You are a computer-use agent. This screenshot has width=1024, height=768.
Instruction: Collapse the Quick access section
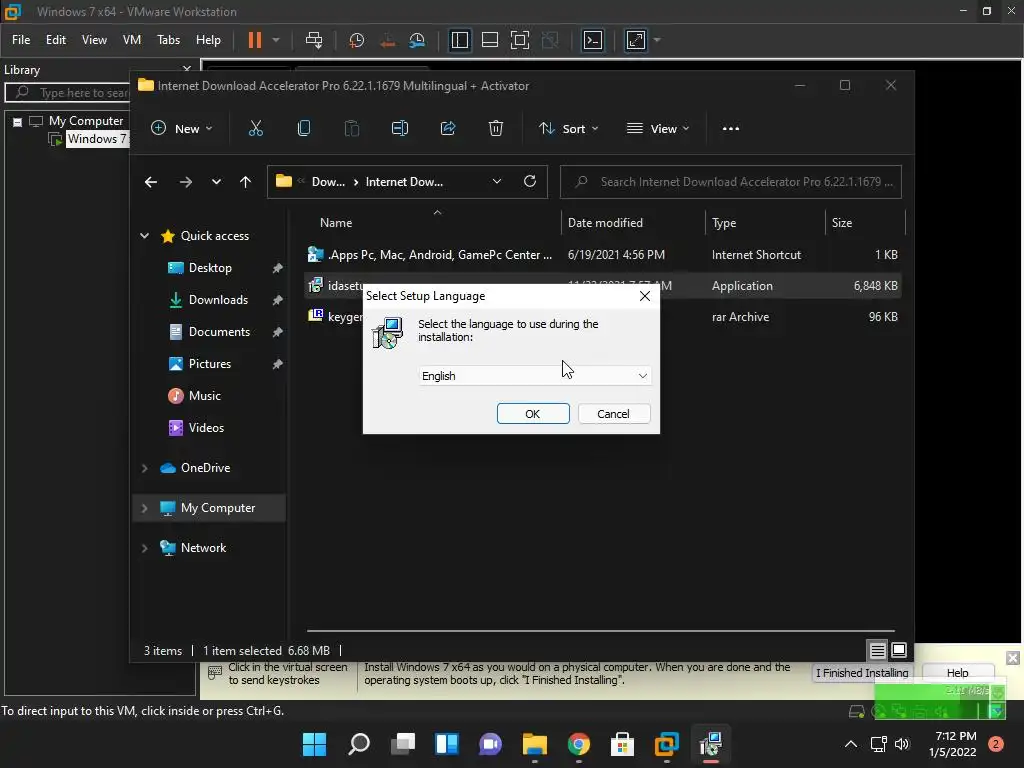(144, 236)
